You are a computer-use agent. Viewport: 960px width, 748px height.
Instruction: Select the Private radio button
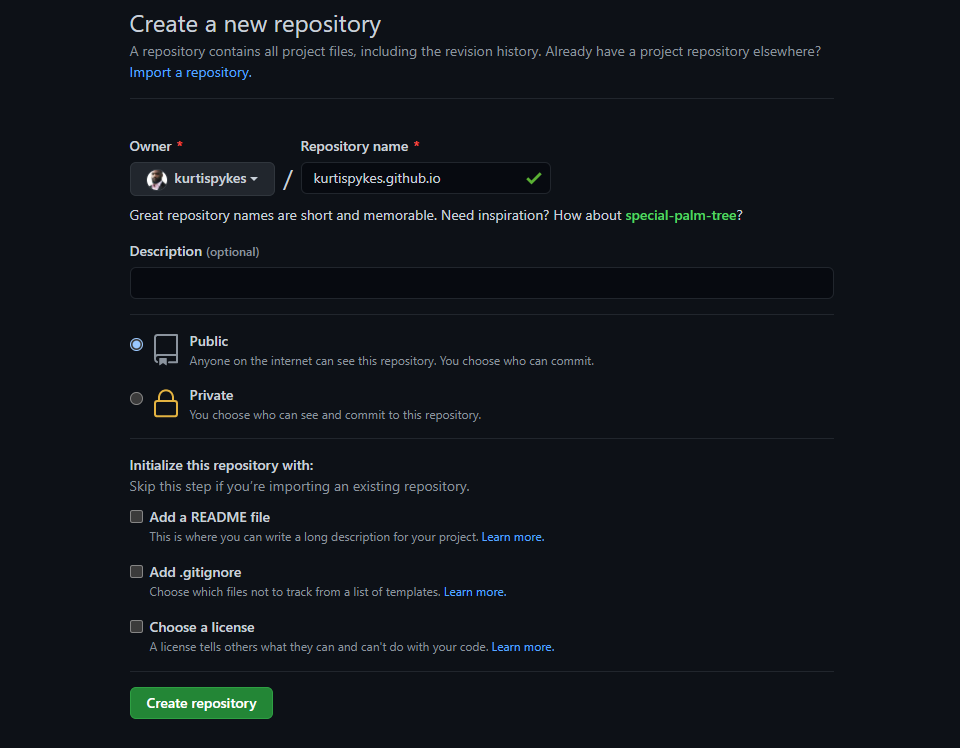pos(136,397)
